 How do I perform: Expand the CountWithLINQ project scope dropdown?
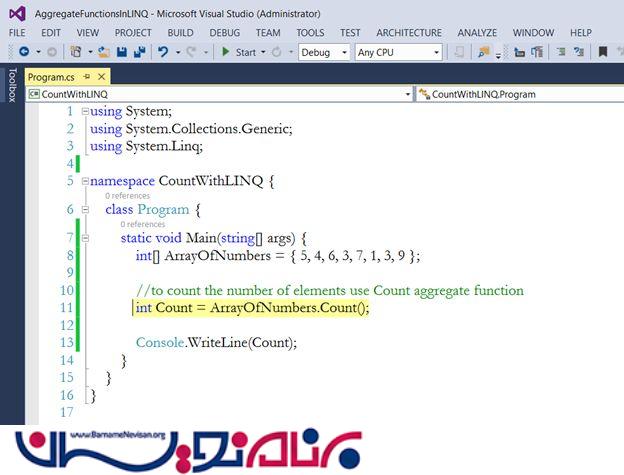tap(407, 94)
